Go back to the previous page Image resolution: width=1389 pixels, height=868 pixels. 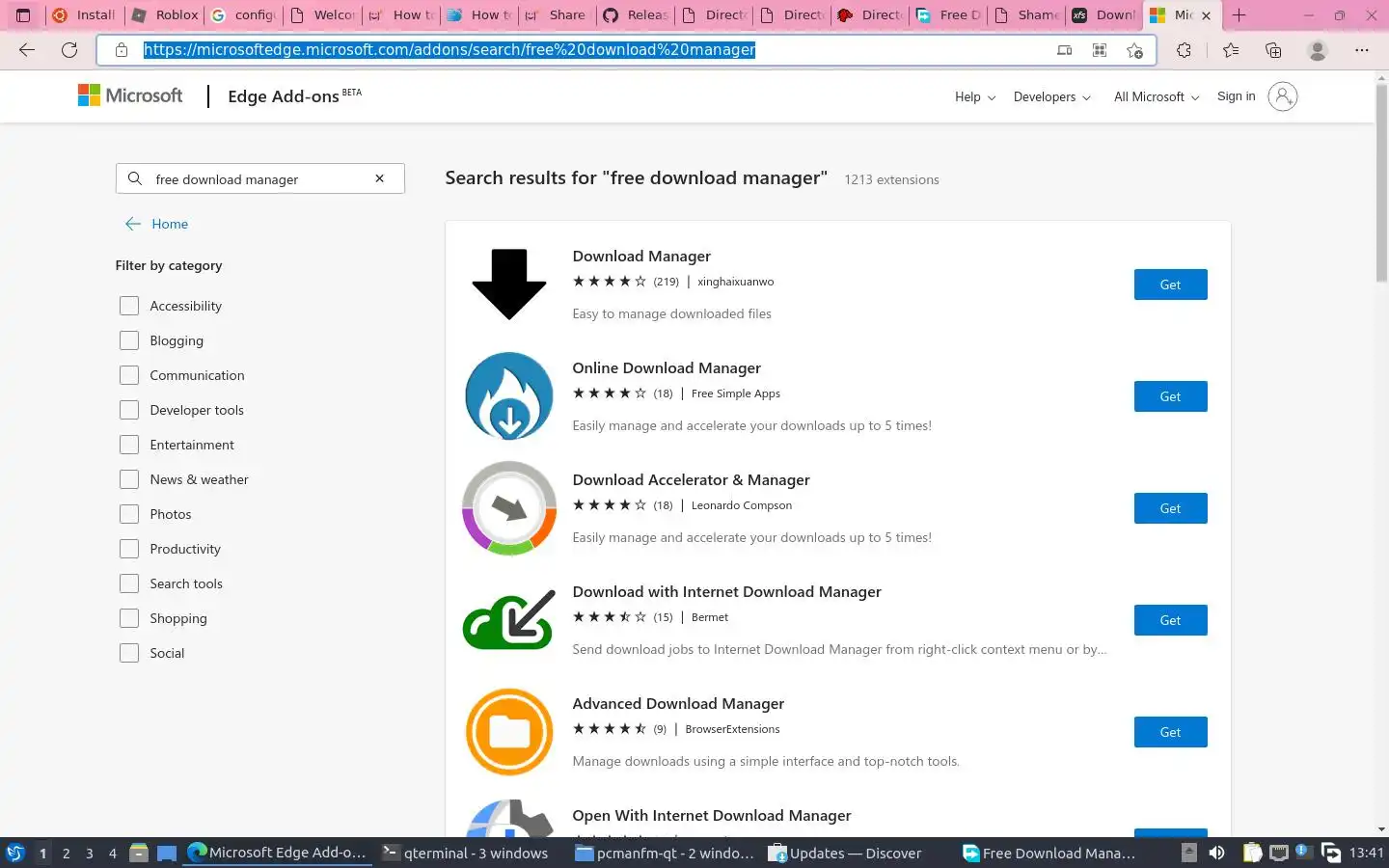pyautogui.click(x=27, y=50)
